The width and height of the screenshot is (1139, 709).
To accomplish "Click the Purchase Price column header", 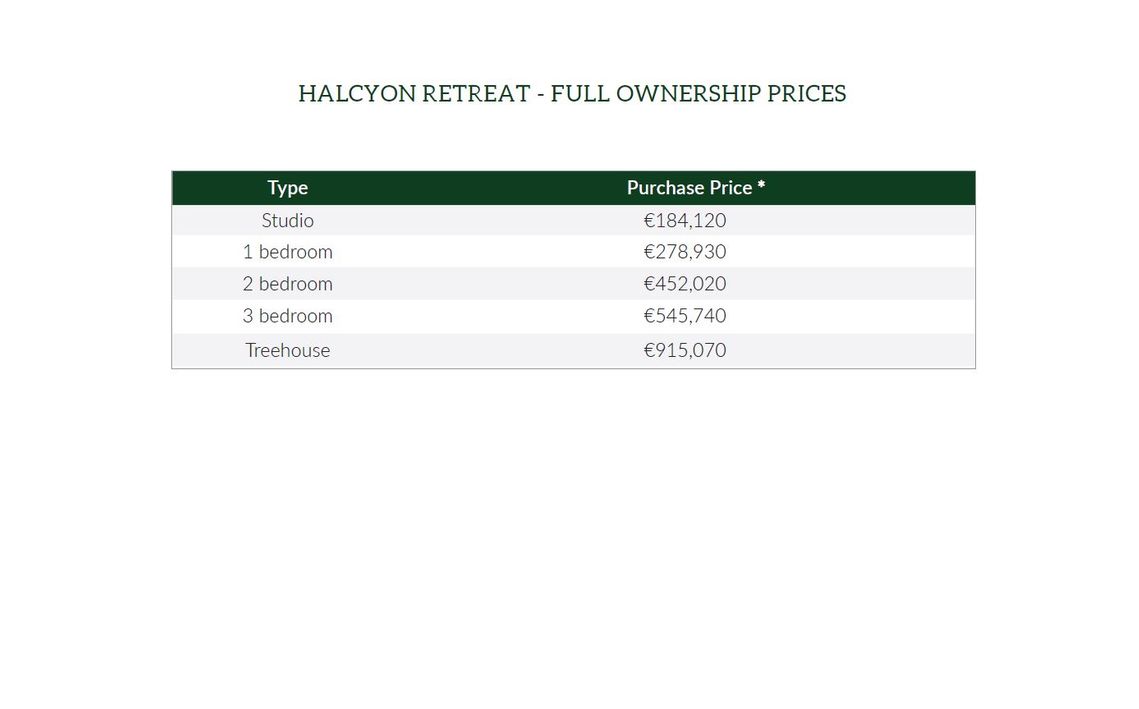I will tap(696, 187).
